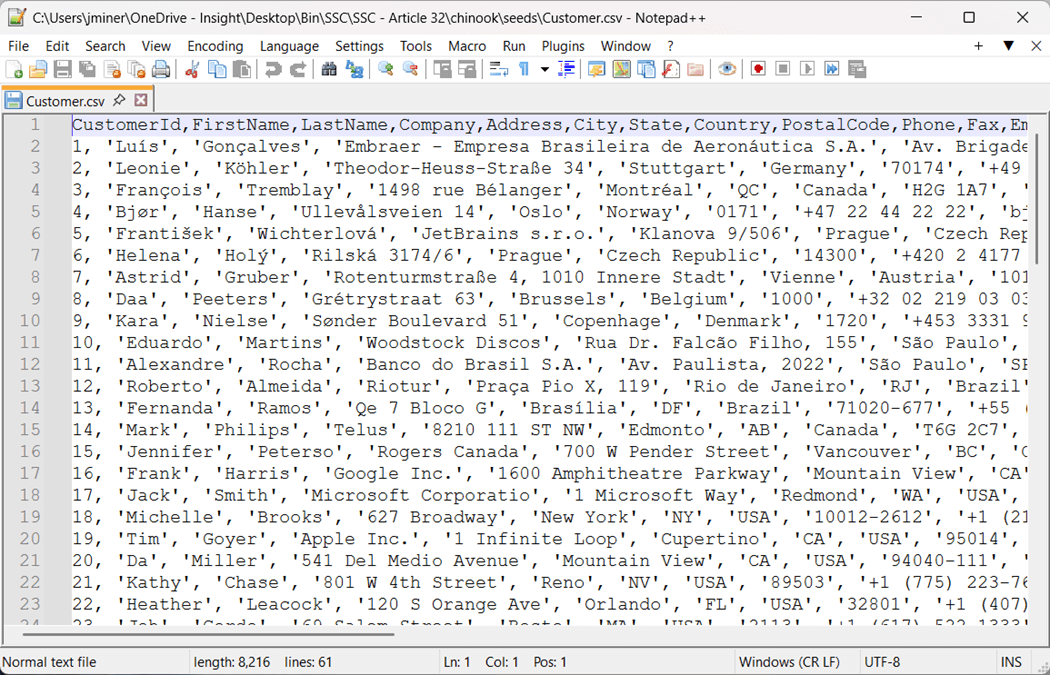Close current document via toolbar icon
This screenshot has width=1050, height=675.
click(x=112, y=69)
